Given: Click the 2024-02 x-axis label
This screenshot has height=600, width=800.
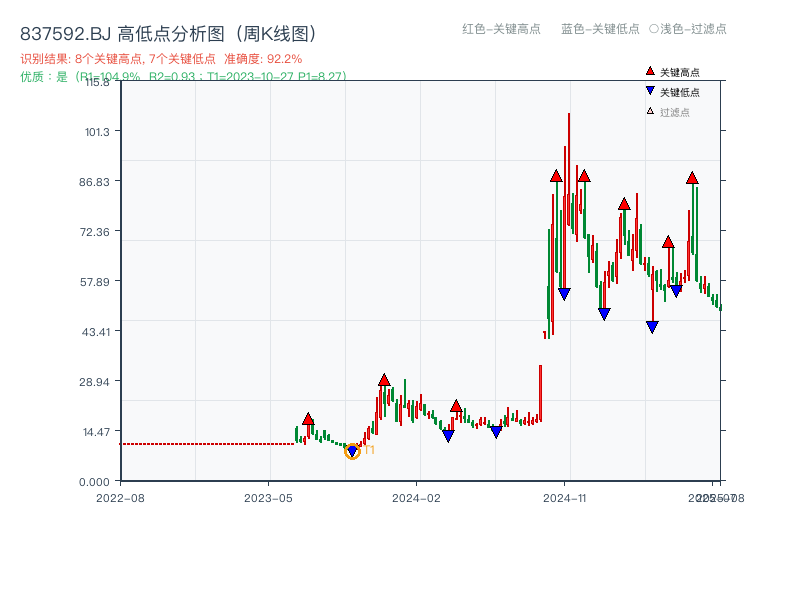Looking at the screenshot, I should tap(416, 498).
